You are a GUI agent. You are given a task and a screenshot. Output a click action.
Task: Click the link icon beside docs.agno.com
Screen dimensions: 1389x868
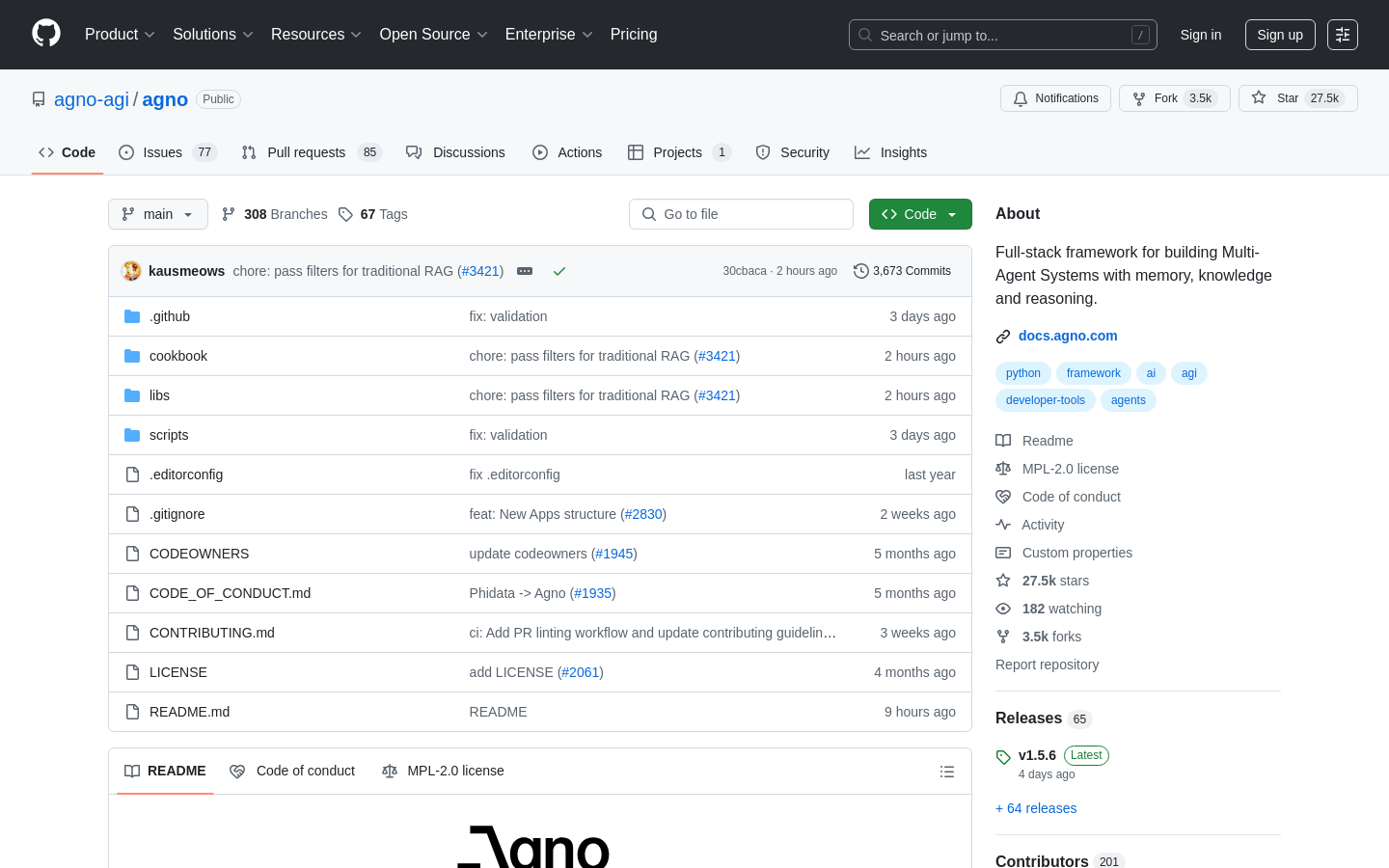click(x=1003, y=337)
